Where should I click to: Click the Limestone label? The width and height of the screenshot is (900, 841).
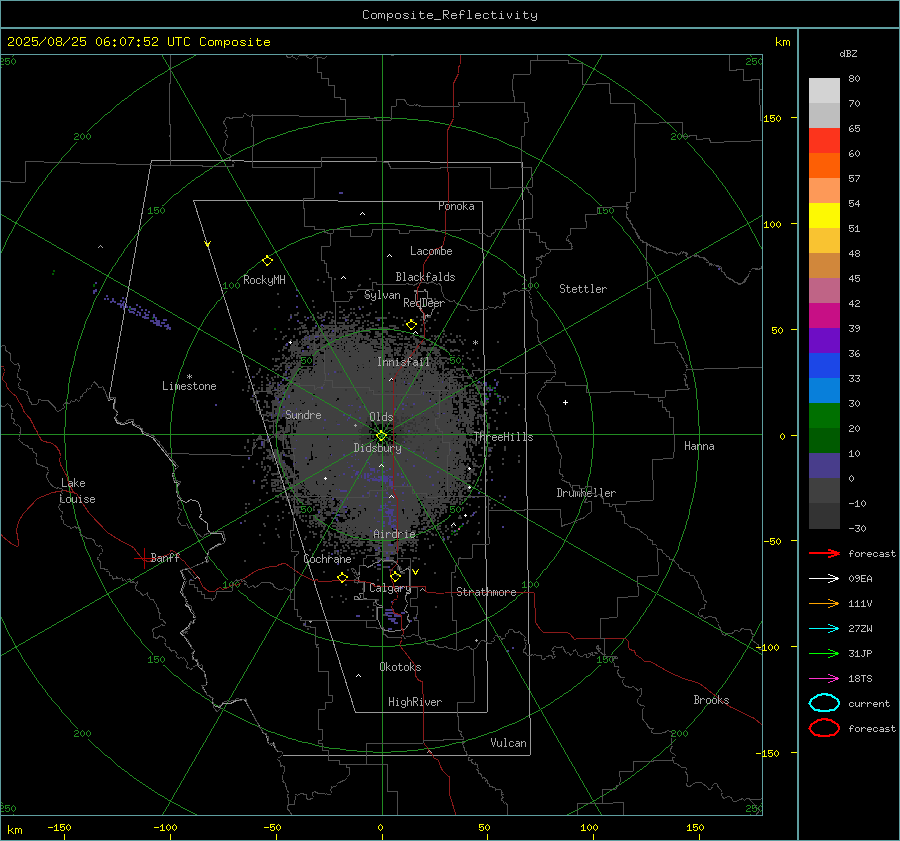(189, 386)
